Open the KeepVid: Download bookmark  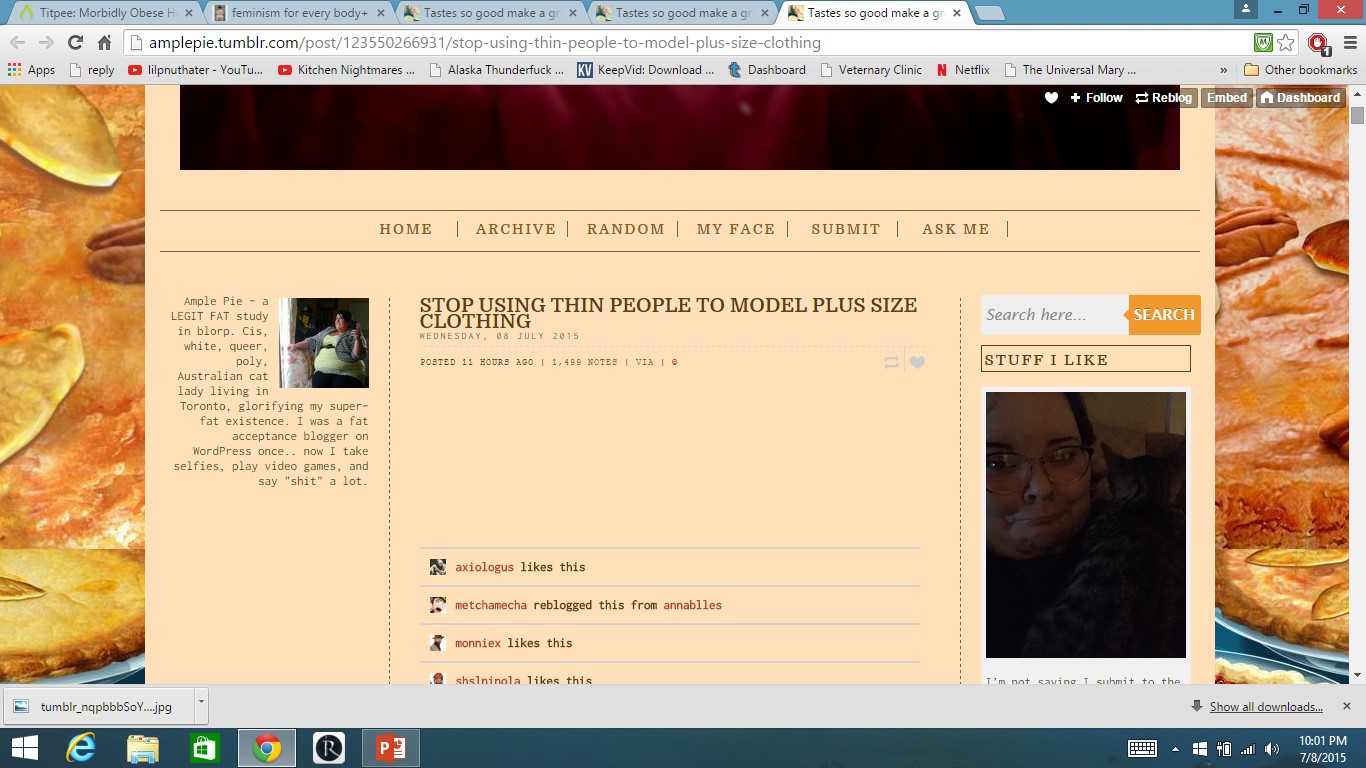[x=646, y=70]
